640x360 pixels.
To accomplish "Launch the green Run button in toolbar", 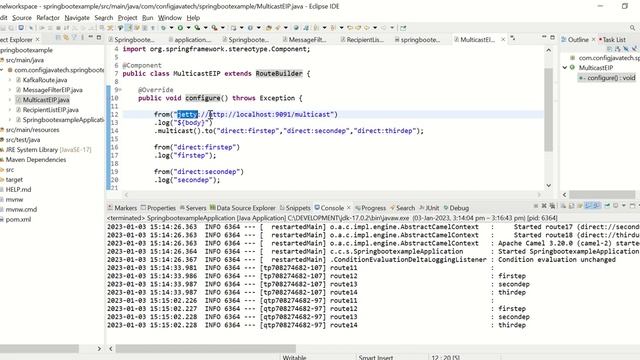I will pyautogui.click(x=180, y=28).
